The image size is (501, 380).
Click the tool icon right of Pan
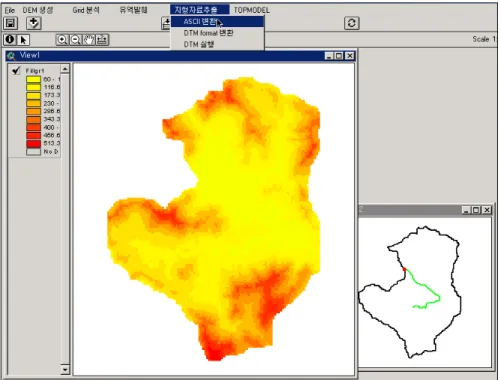(x=102, y=40)
